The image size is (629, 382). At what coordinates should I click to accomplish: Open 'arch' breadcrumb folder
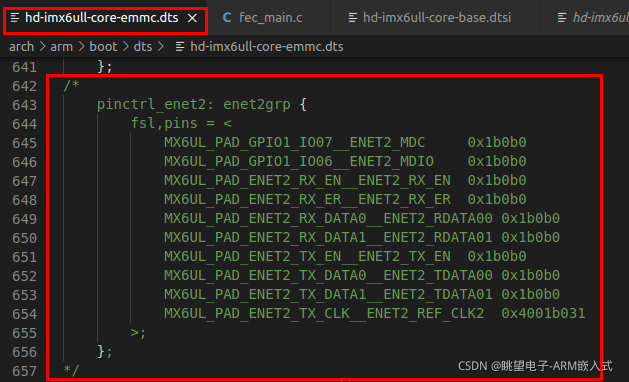coord(22,47)
